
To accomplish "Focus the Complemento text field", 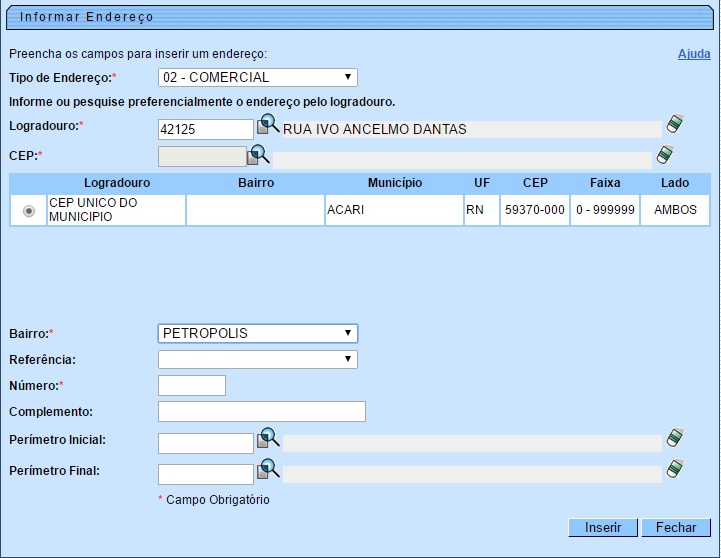I will (x=261, y=412).
